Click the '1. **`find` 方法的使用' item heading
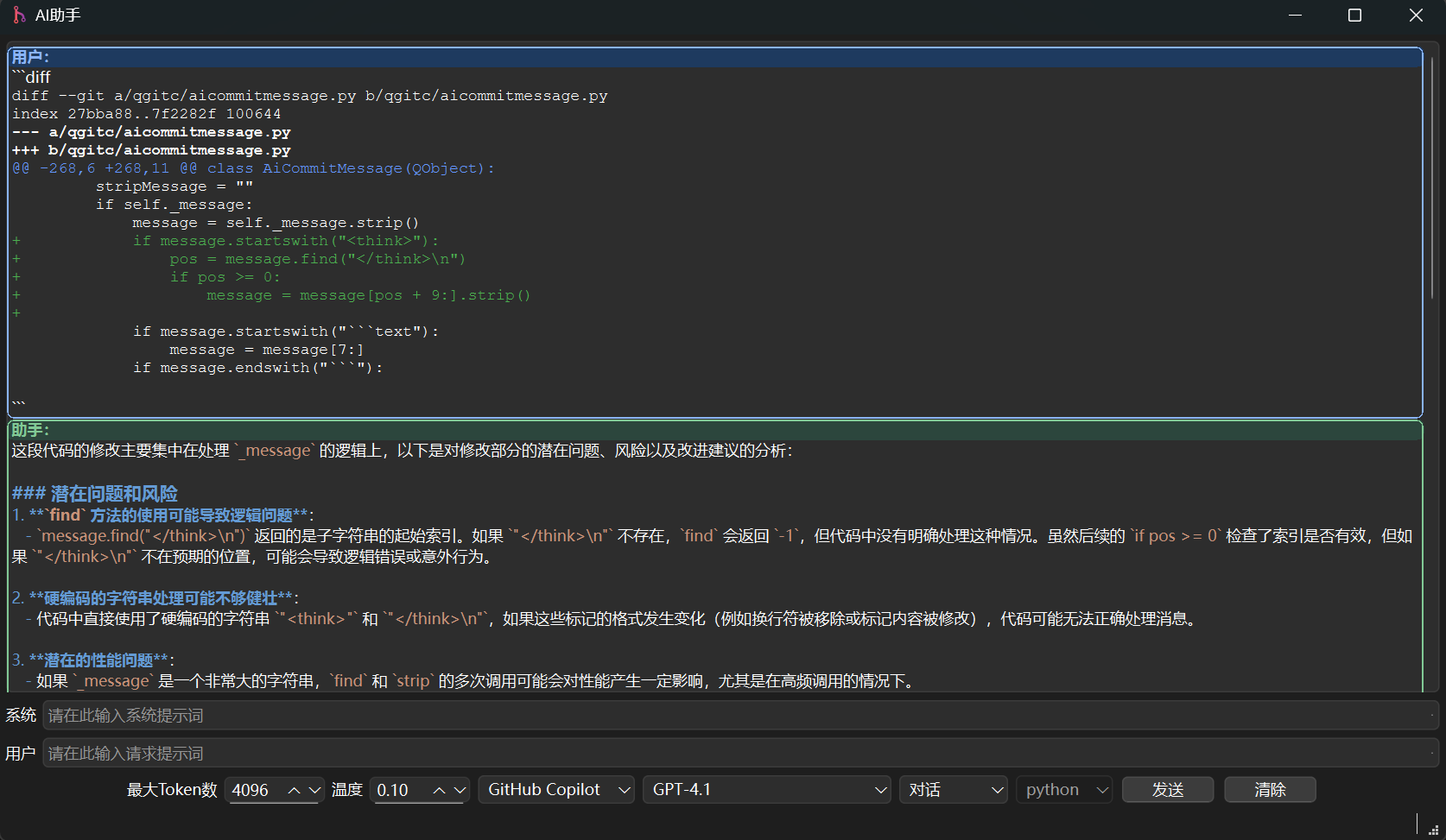 tap(163, 515)
